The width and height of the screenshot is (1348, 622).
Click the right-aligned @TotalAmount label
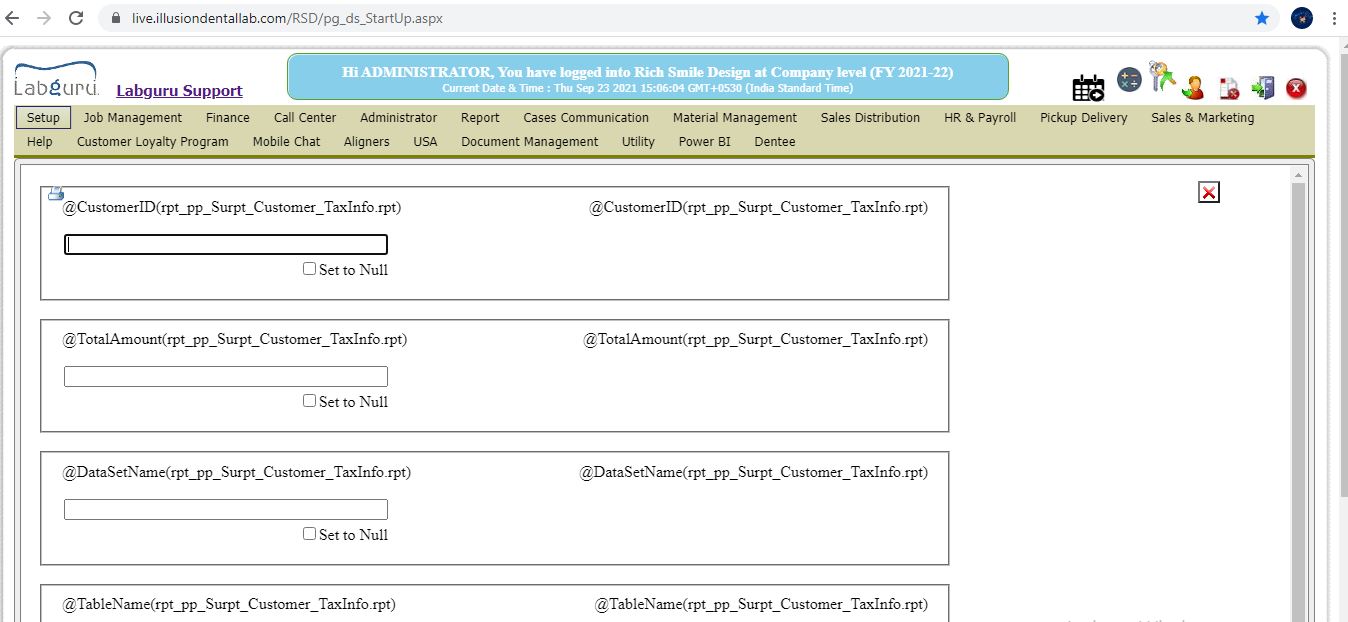(x=756, y=339)
